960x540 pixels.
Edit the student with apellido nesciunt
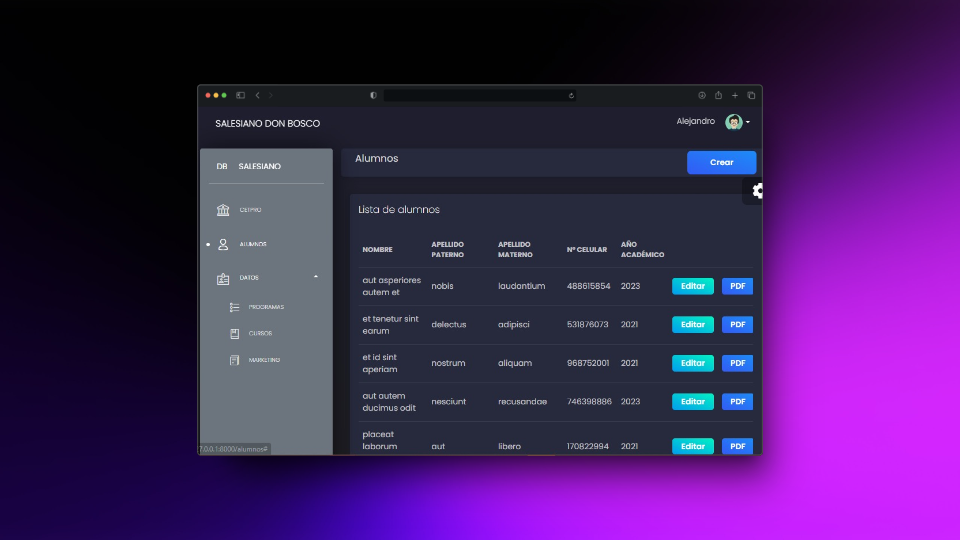pyautogui.click(x=692, y=402)
